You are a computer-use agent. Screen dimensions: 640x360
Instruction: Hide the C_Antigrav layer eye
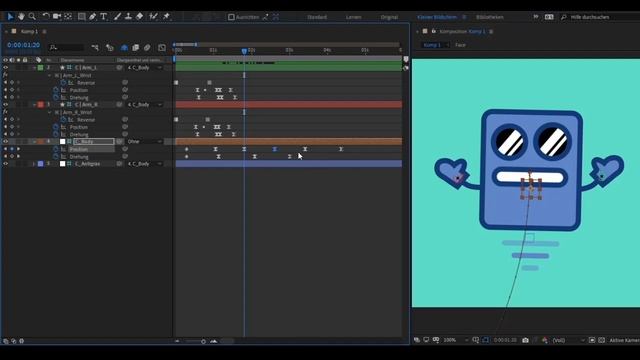click(5, 164)
